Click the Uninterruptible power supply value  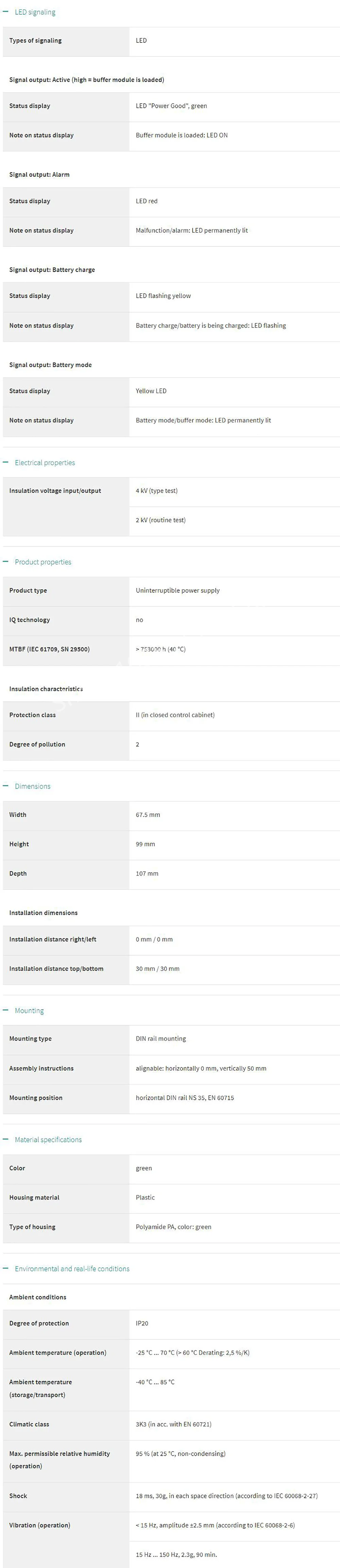[177, 591]
